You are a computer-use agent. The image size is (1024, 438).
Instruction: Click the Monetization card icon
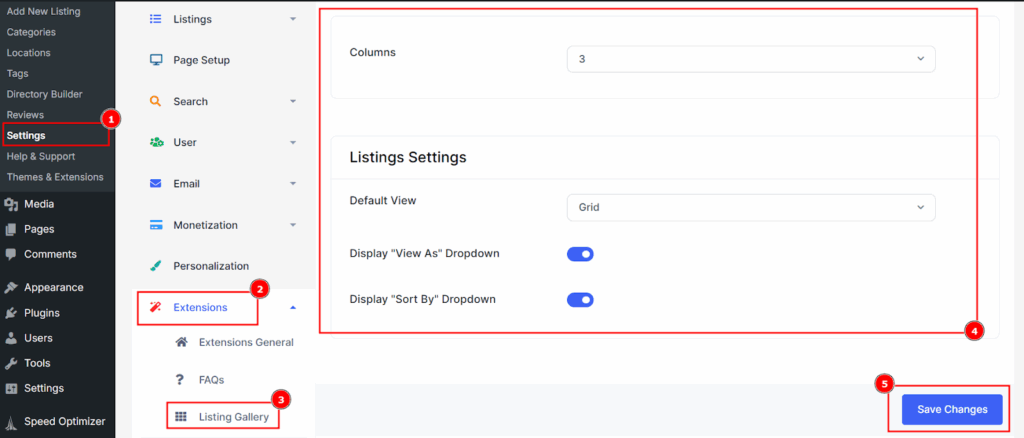[156, 225]
